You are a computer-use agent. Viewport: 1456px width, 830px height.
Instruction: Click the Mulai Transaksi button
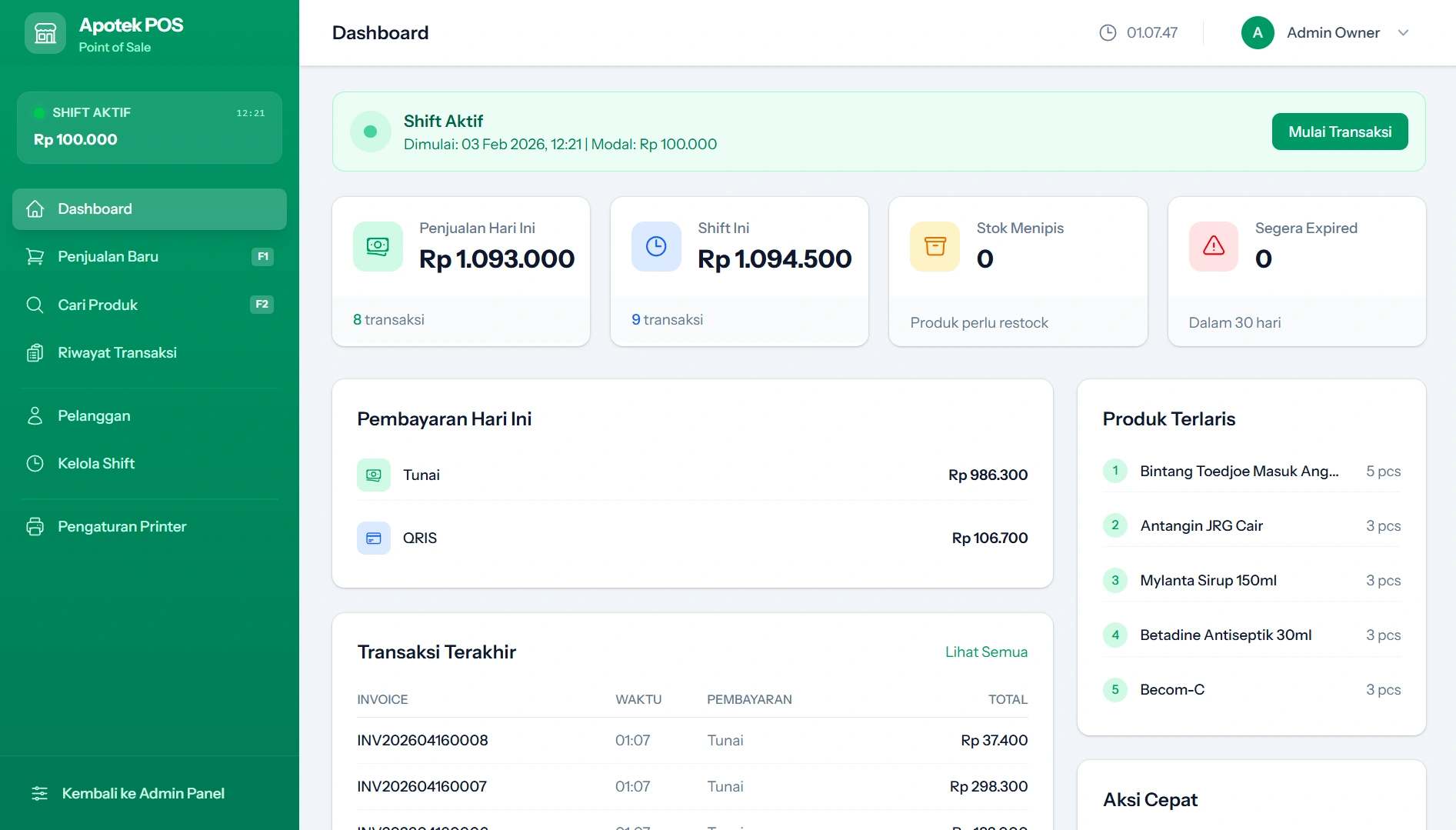pyautogui.click(x=1340, y=132)
